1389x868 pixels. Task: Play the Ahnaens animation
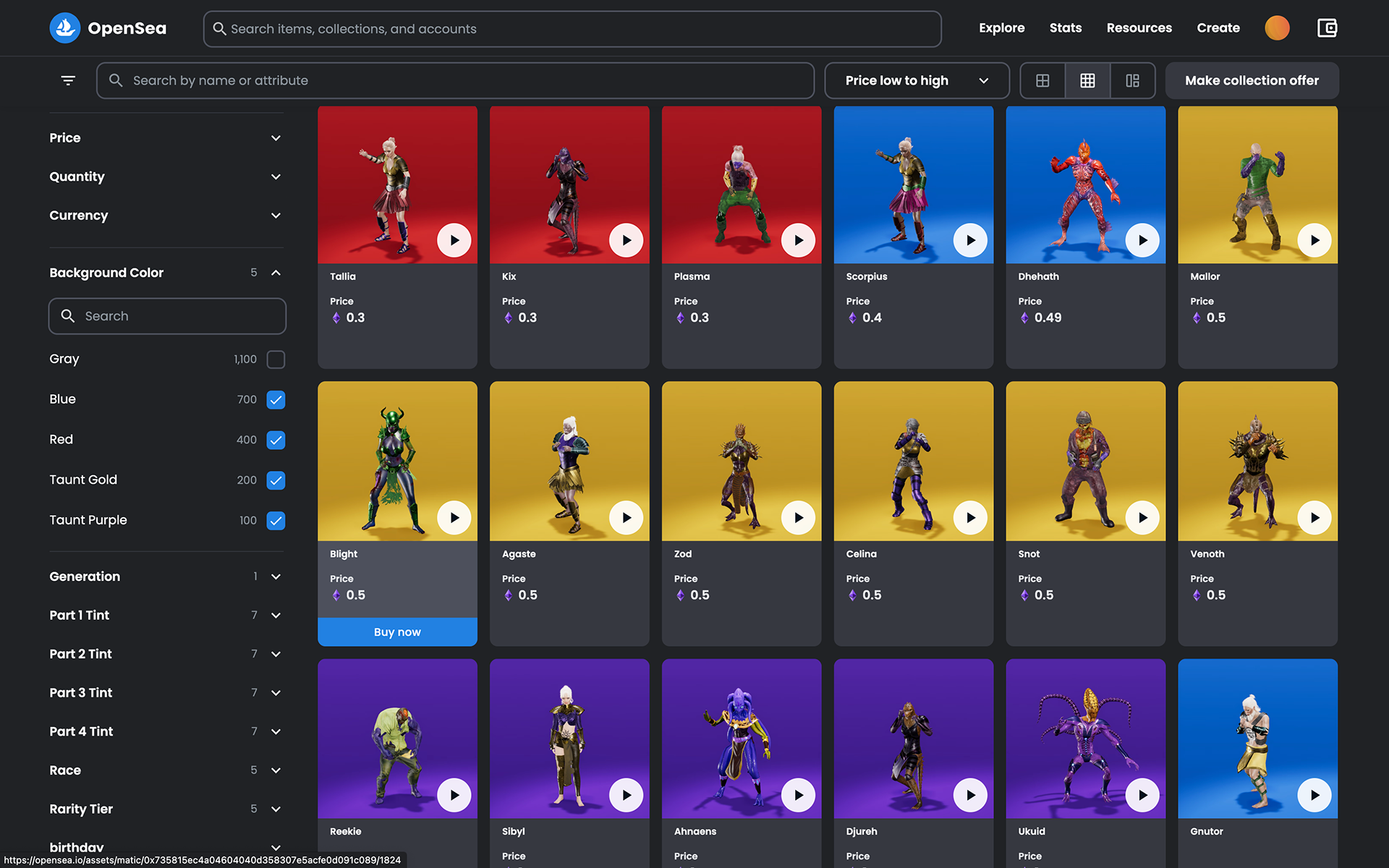(x=799, y=795)
